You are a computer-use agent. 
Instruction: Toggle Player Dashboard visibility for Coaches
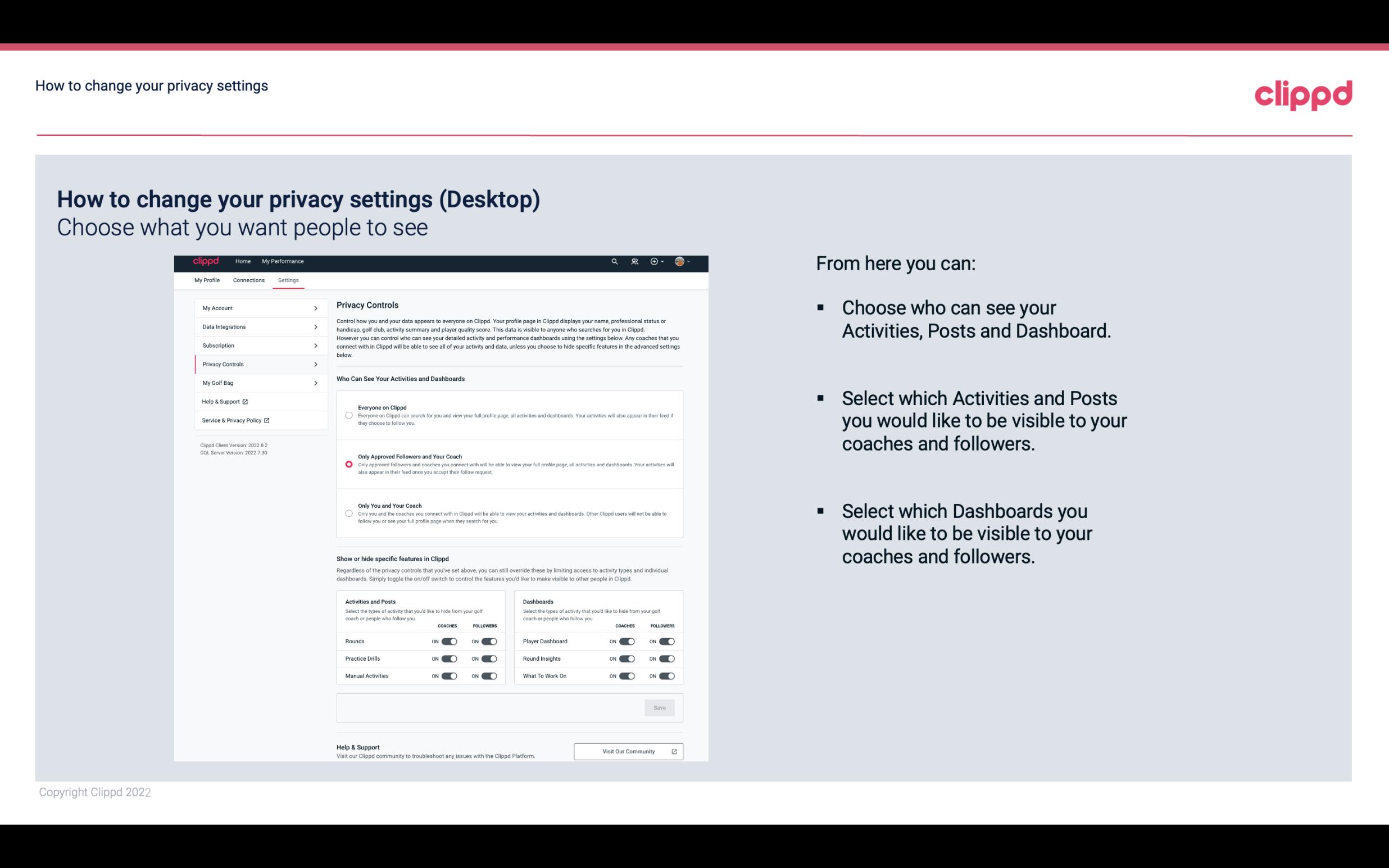pyautogui.click(x=627, y=641)
